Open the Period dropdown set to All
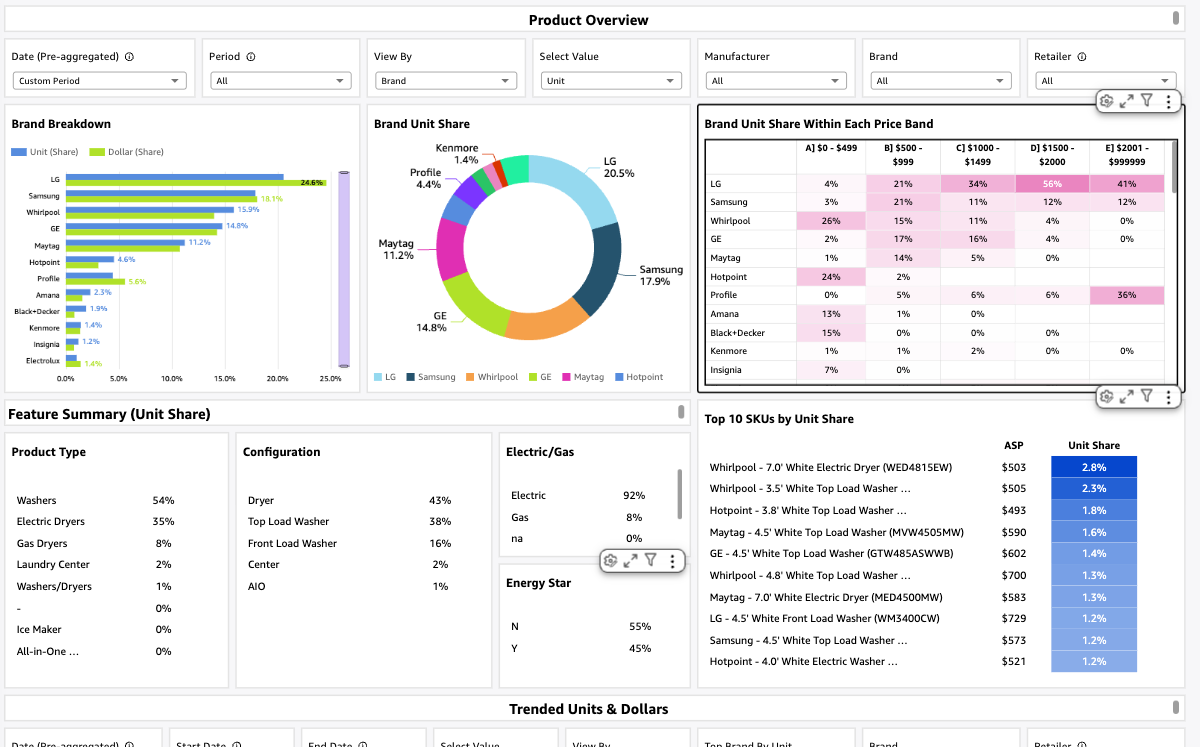The width and height of the screenshot is (1200, 747). [281, 81]
